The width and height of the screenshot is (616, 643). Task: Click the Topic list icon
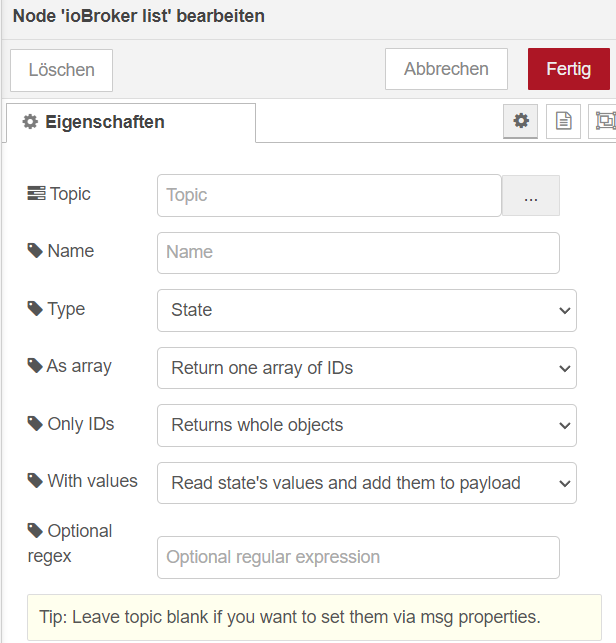click(36, 194)
